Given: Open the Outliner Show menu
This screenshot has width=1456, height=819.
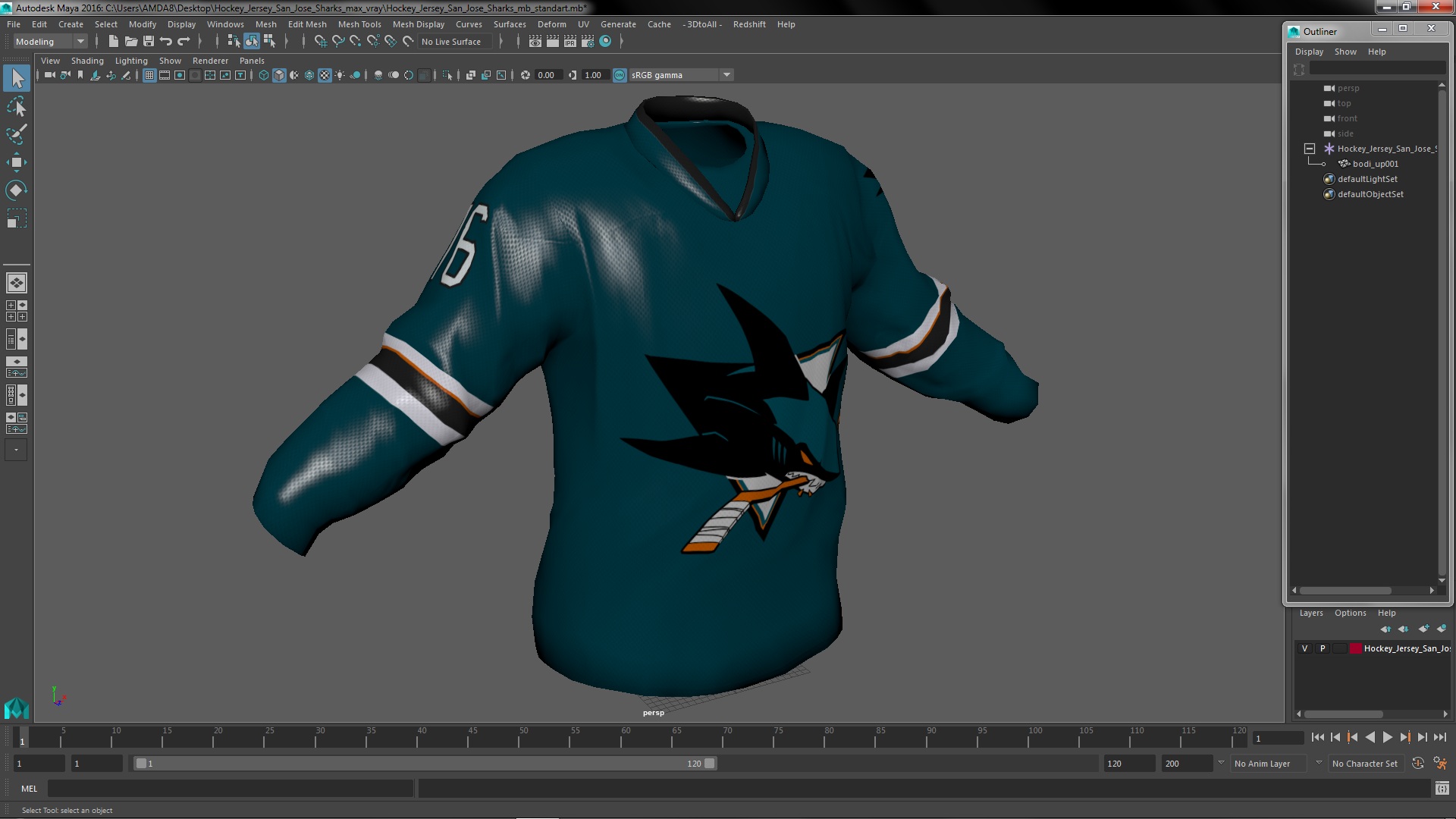Looking at the screenshot, I should [1345, 52].
